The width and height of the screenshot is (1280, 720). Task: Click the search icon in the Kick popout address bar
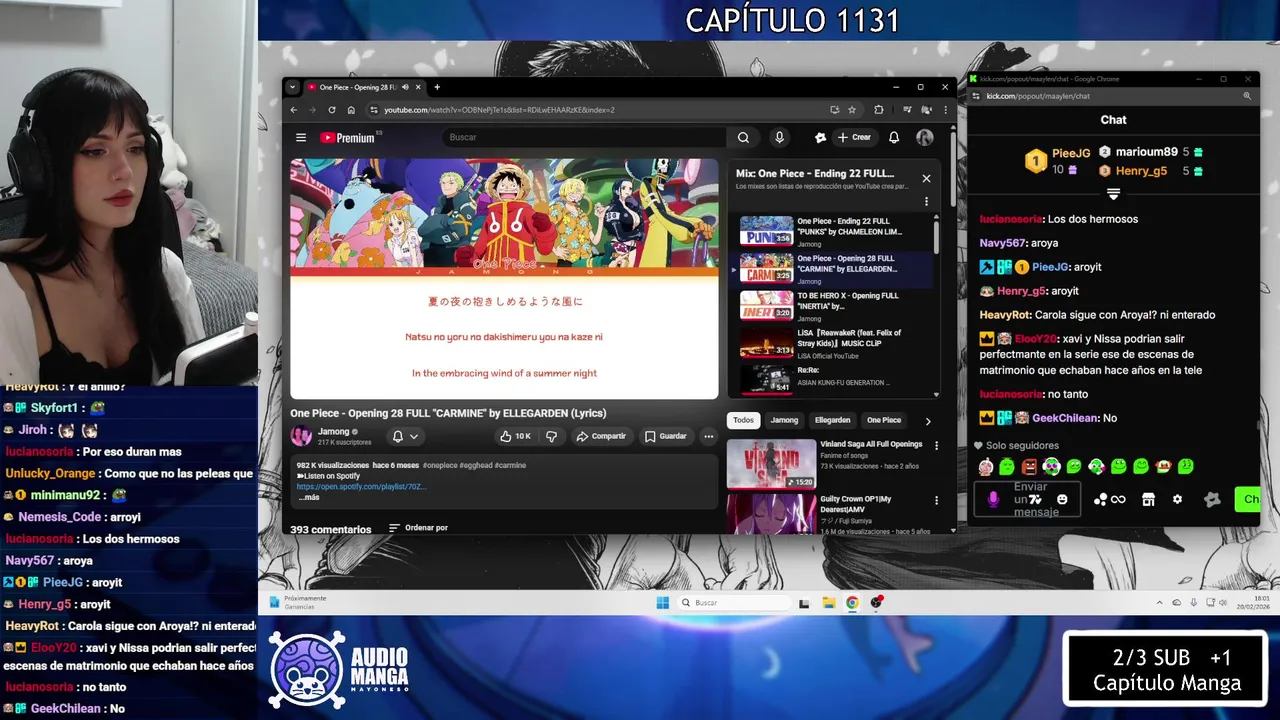coord(1247,96)
